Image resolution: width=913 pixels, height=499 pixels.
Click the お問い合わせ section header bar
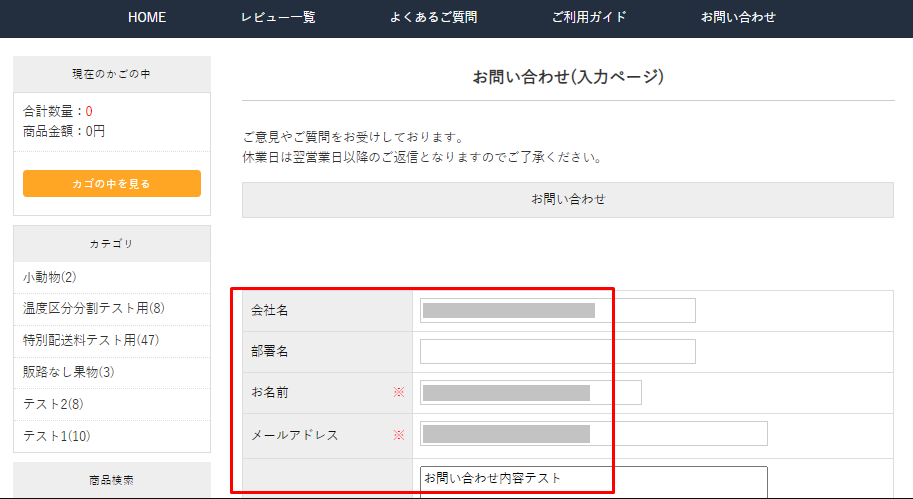[568, 199]
